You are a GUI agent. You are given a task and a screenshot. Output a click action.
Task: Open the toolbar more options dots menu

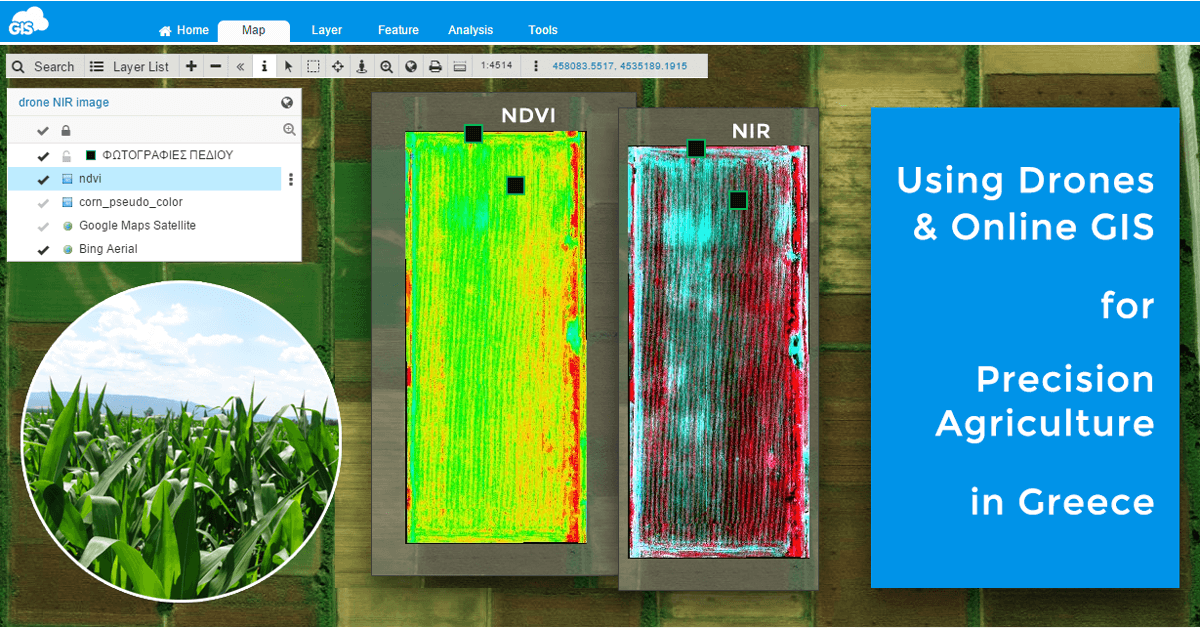click(x=536, y=66)
